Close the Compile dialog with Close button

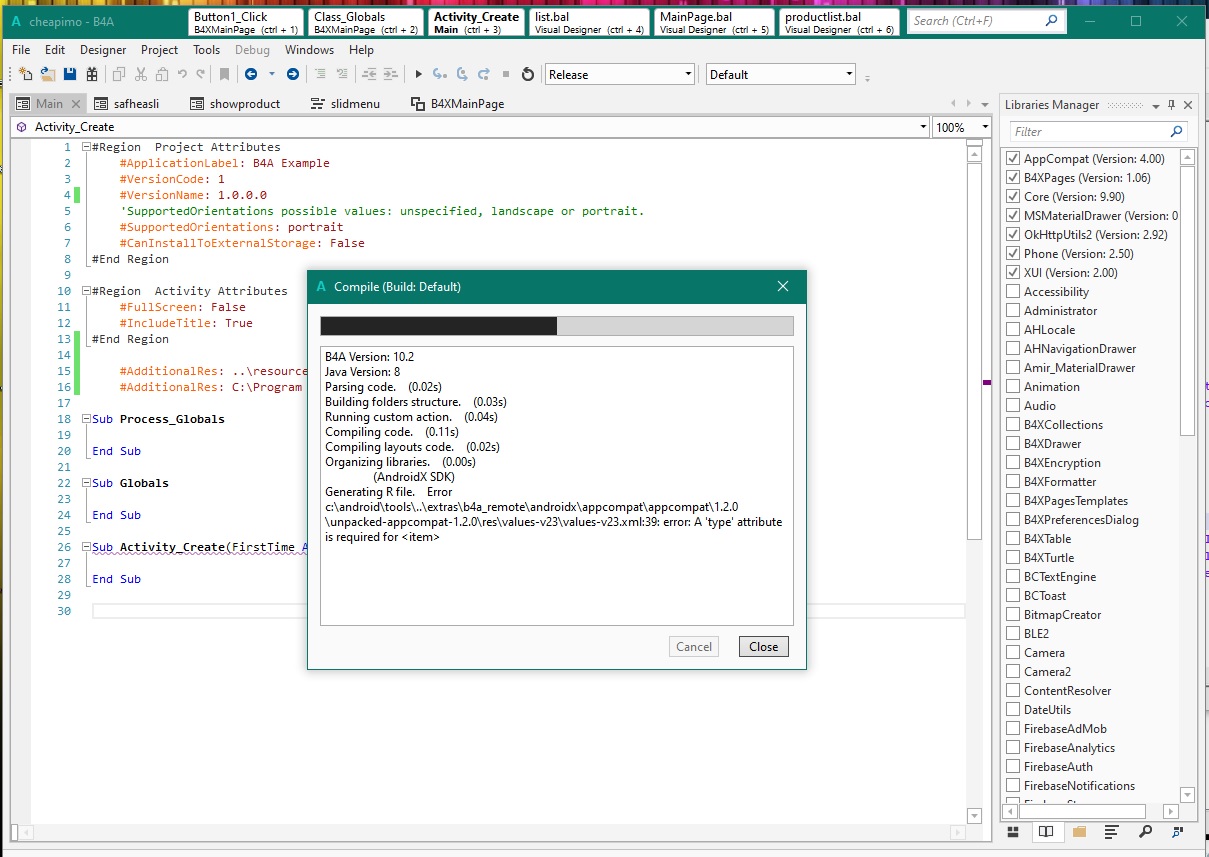tap(763, 647)
